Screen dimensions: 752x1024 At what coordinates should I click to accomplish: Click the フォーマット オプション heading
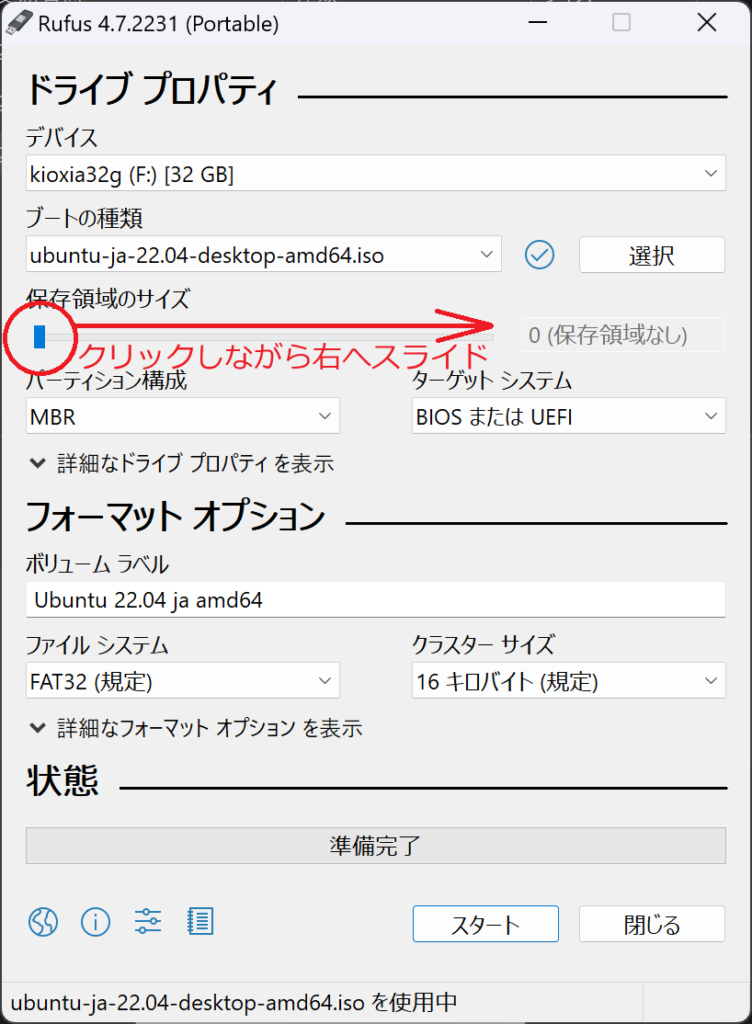tap(175, 516)
